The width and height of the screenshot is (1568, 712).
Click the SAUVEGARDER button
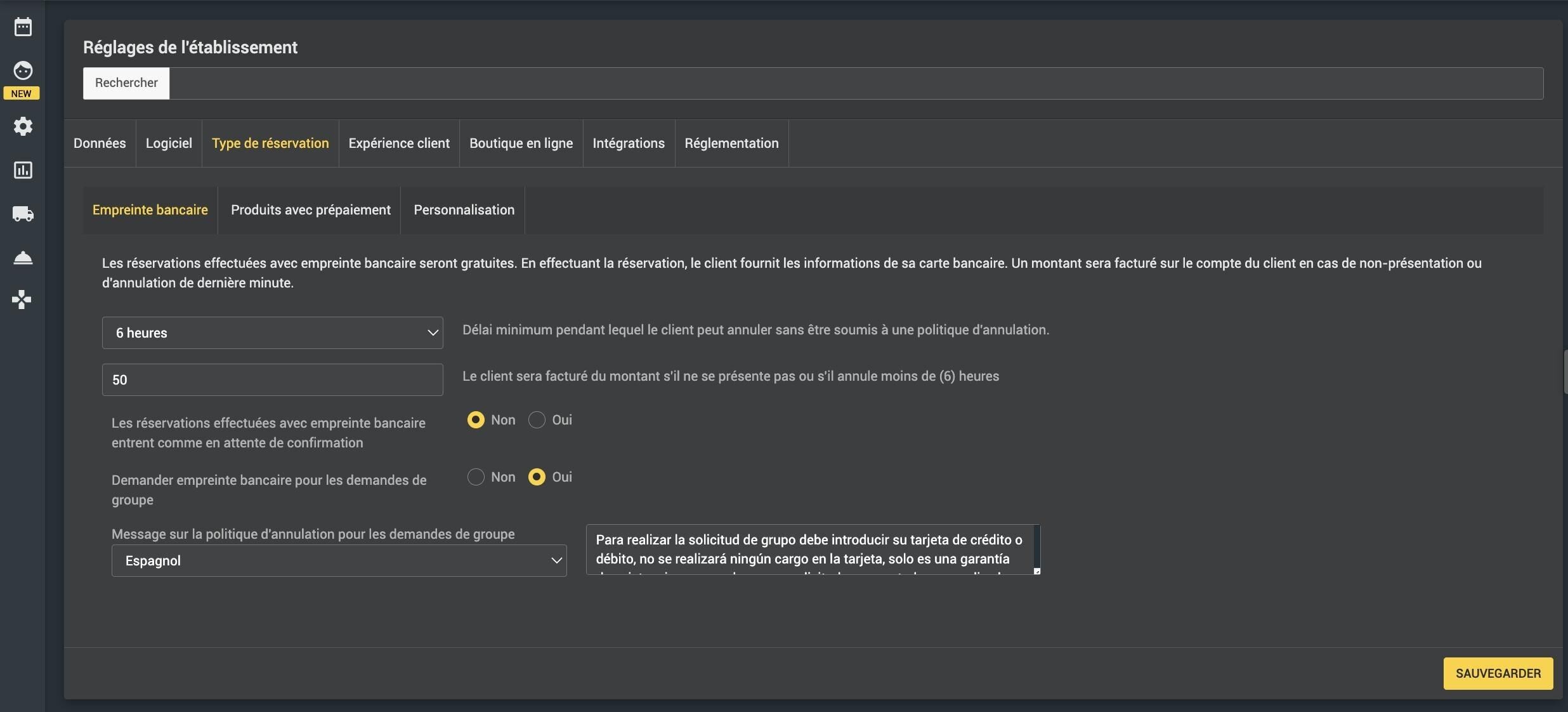[x=1498, y=673]
